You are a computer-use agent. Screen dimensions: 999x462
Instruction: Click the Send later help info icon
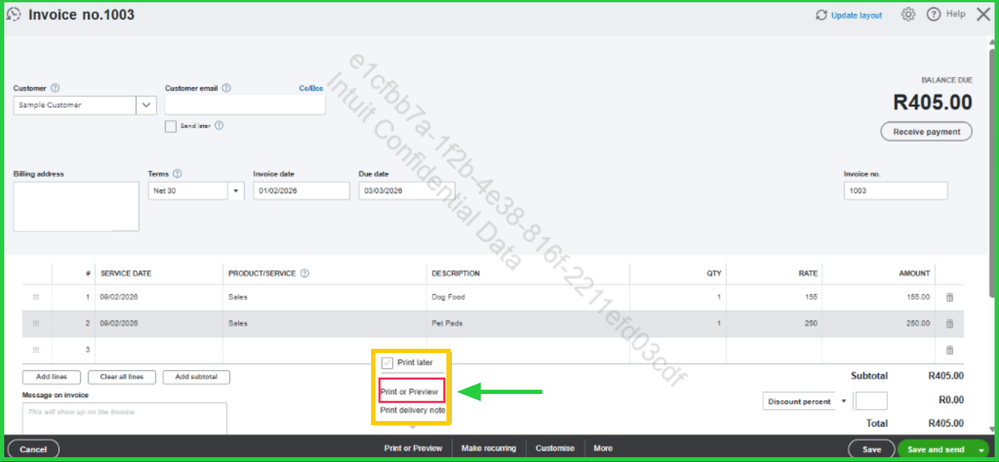click(219, 126)
